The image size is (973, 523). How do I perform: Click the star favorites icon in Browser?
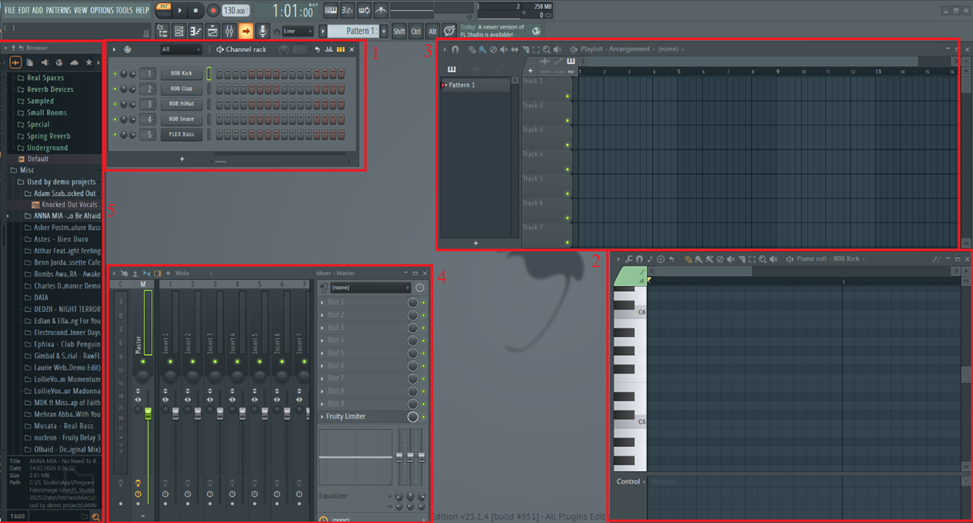89,63
